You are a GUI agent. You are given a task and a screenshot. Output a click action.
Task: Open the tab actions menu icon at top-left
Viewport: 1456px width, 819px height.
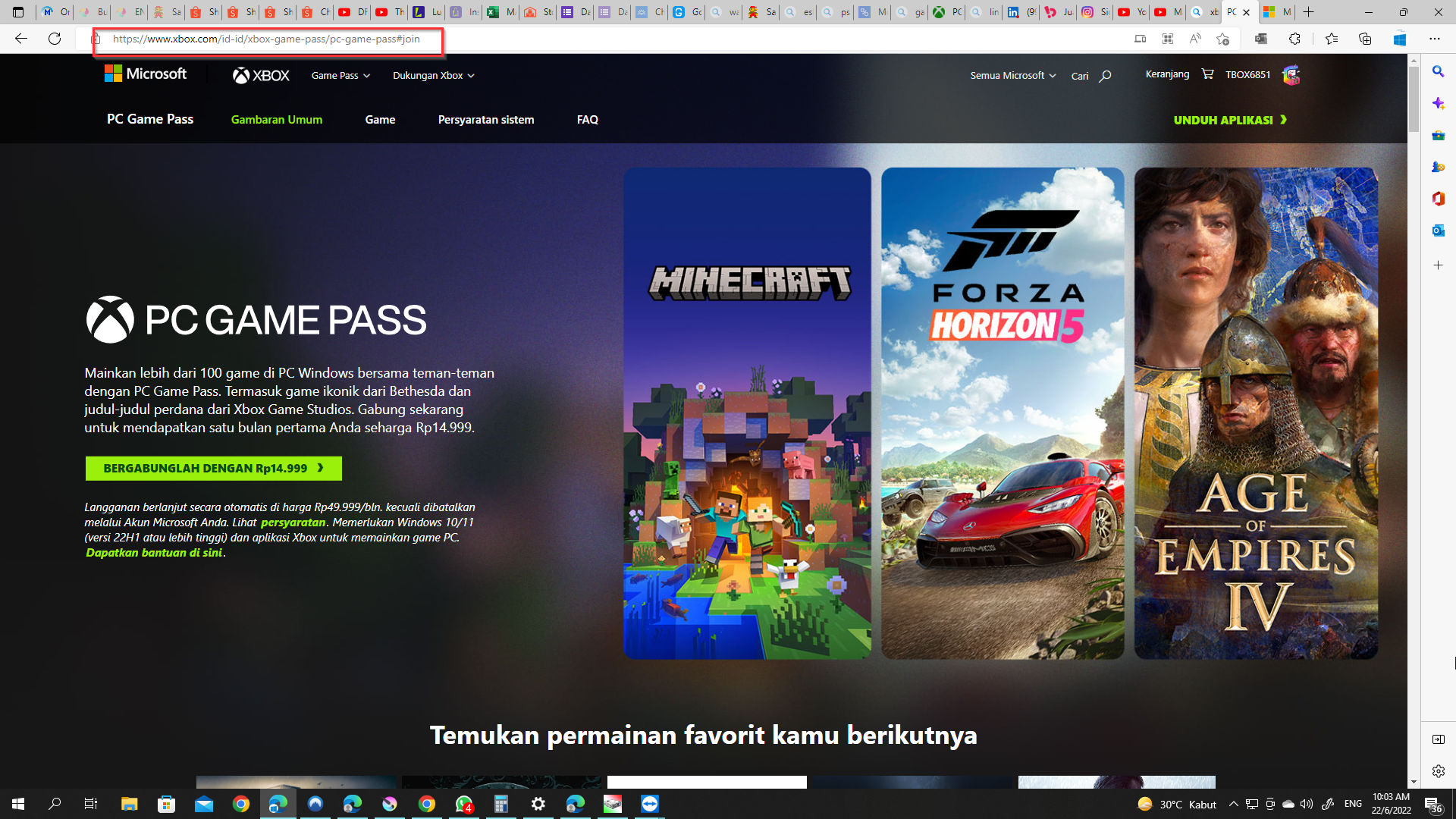tap(18, 12)
